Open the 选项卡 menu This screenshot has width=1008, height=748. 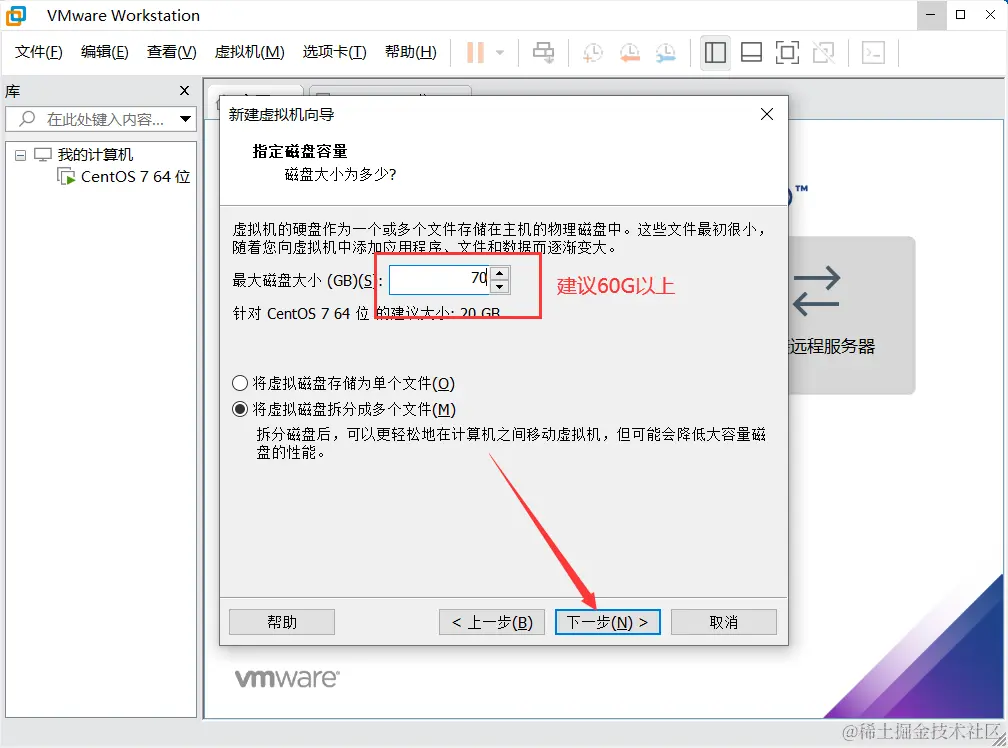tap(334, 52)
